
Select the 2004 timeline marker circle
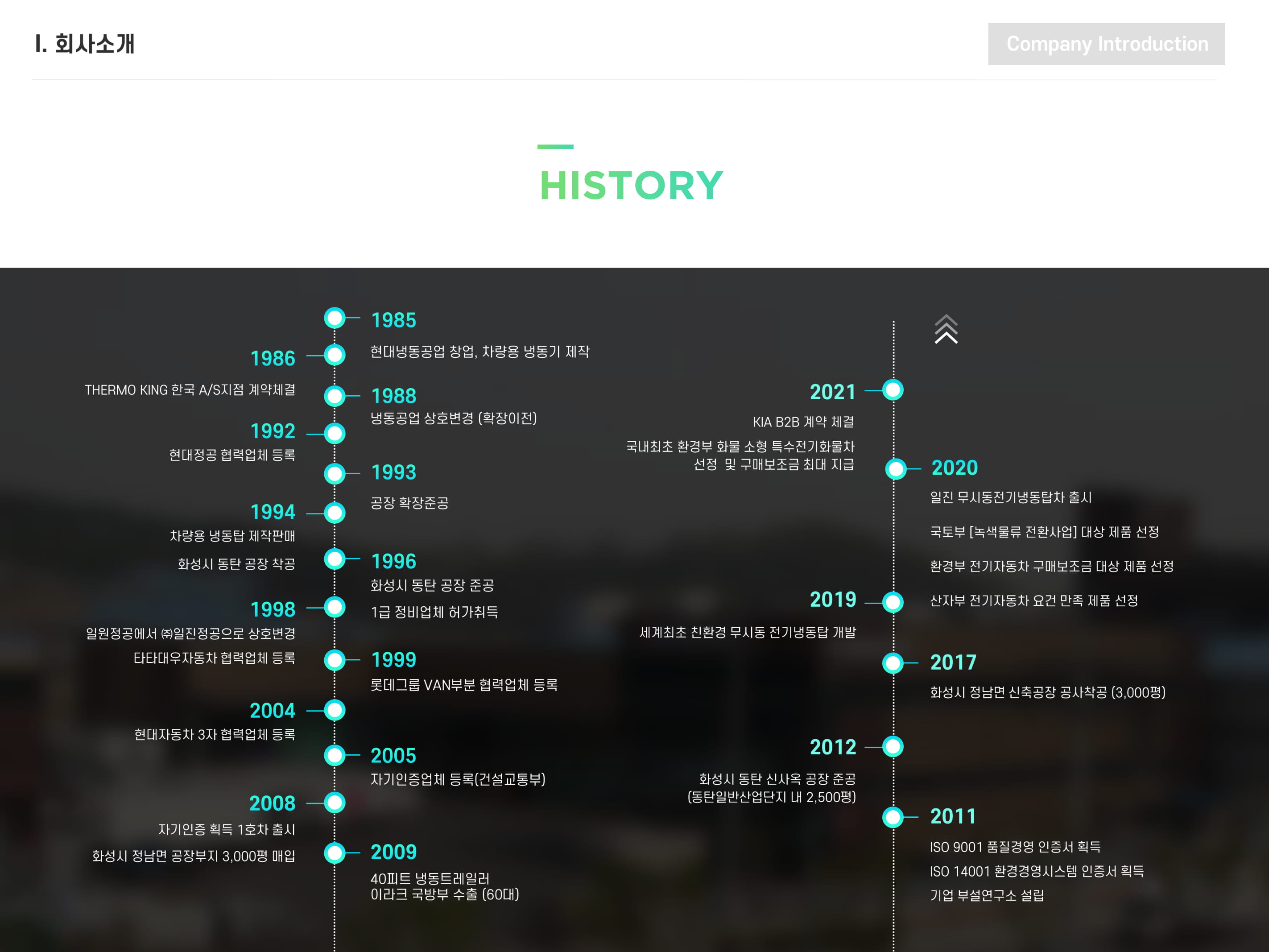[335, 710]
